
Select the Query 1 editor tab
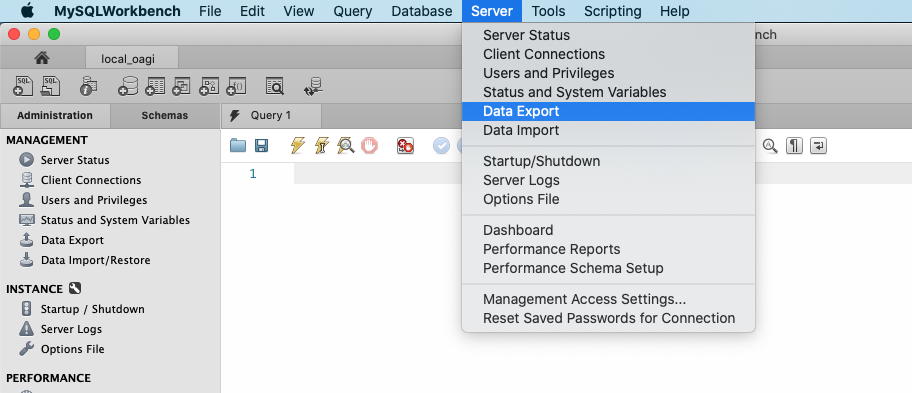tap(271, 116)
